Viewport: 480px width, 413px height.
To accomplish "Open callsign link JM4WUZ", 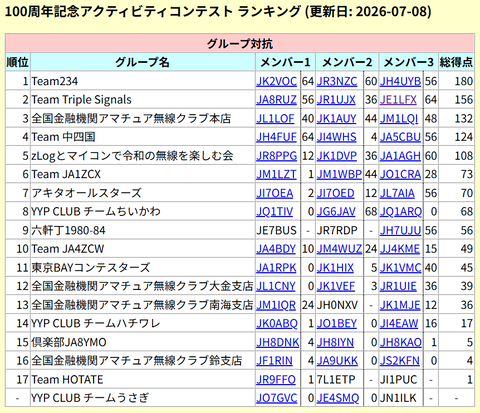I will 339,249.
